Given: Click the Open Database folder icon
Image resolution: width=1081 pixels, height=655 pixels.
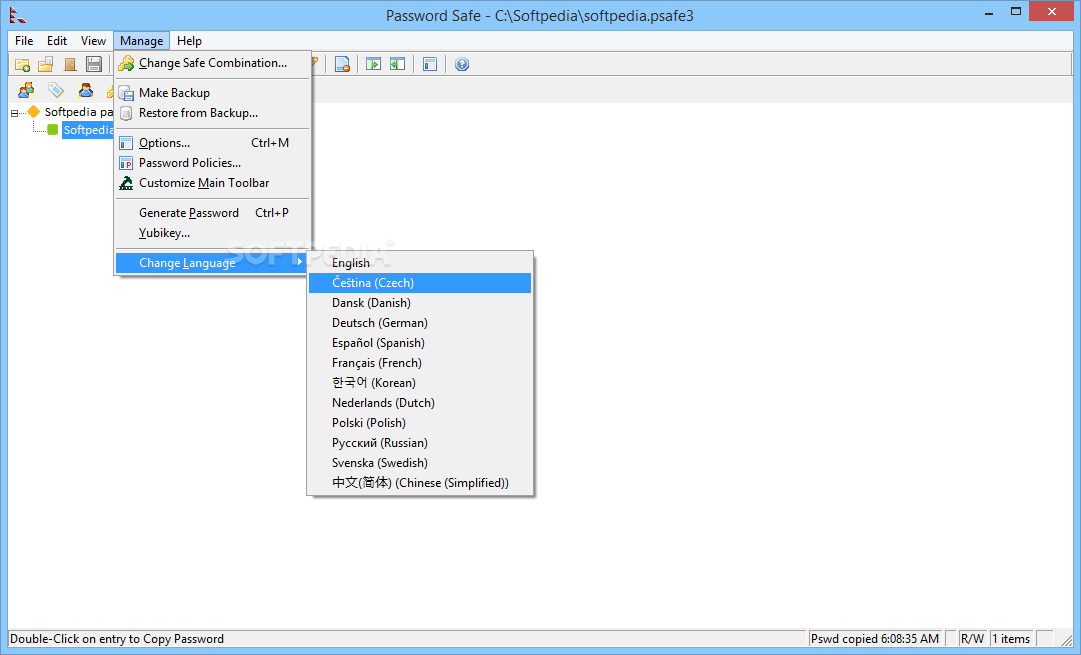Looking at the screenshot, I should tap(46, 64).
